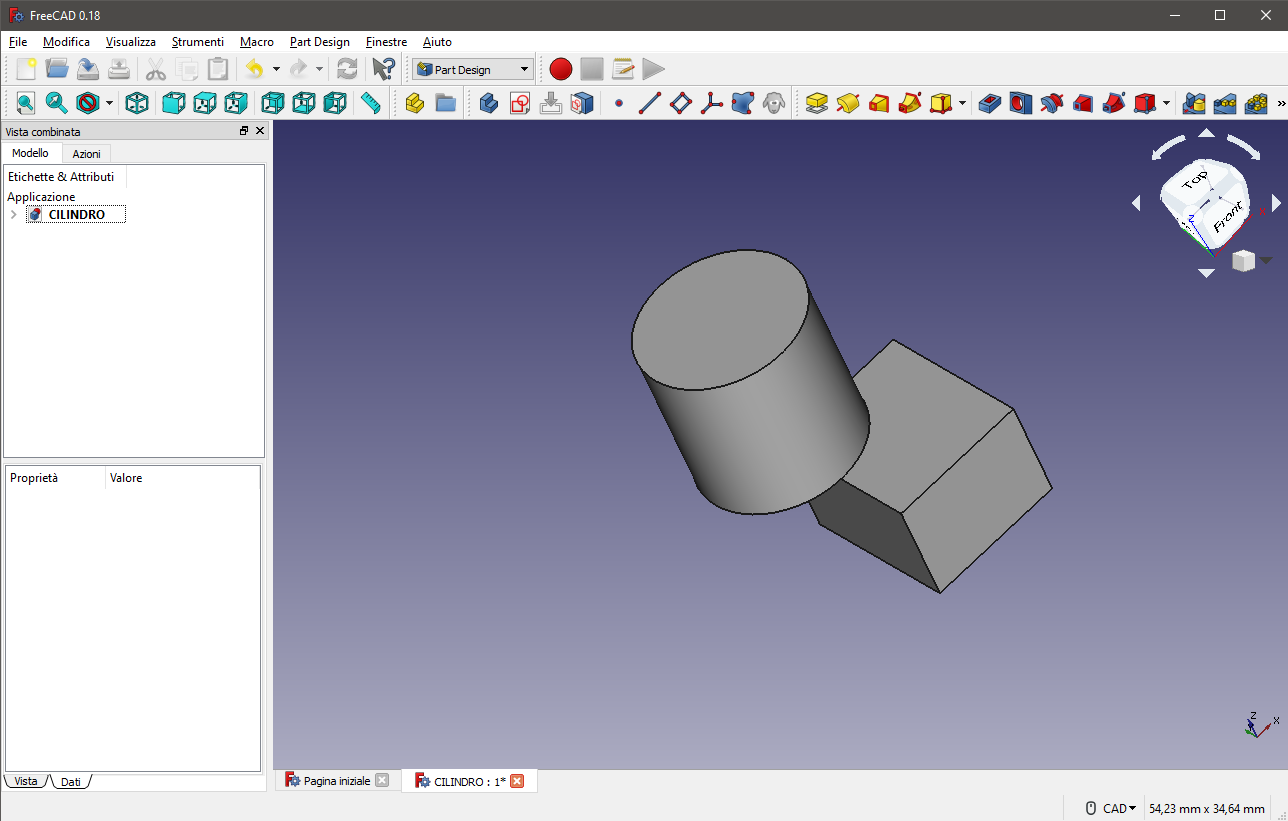
Task: Click the scissors cut icon
Action: point(156,69)
